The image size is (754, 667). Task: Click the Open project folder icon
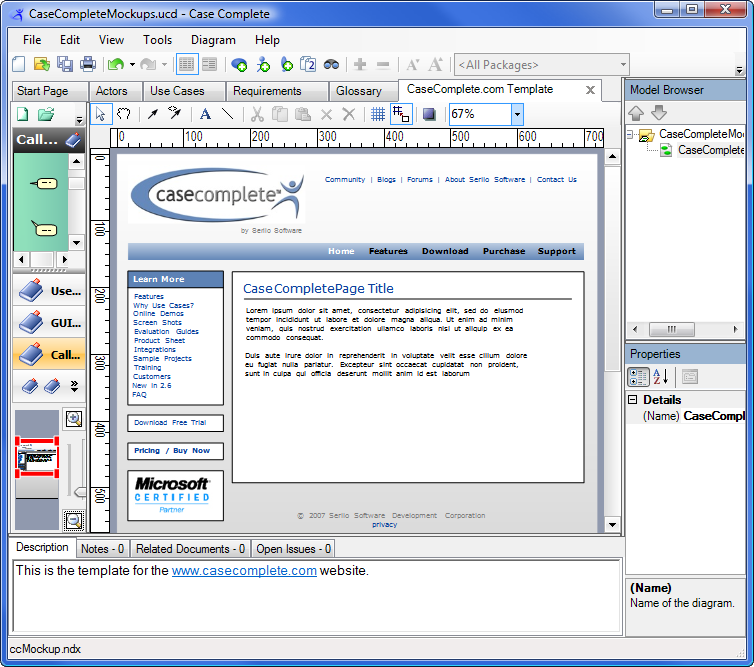point(42,64)
